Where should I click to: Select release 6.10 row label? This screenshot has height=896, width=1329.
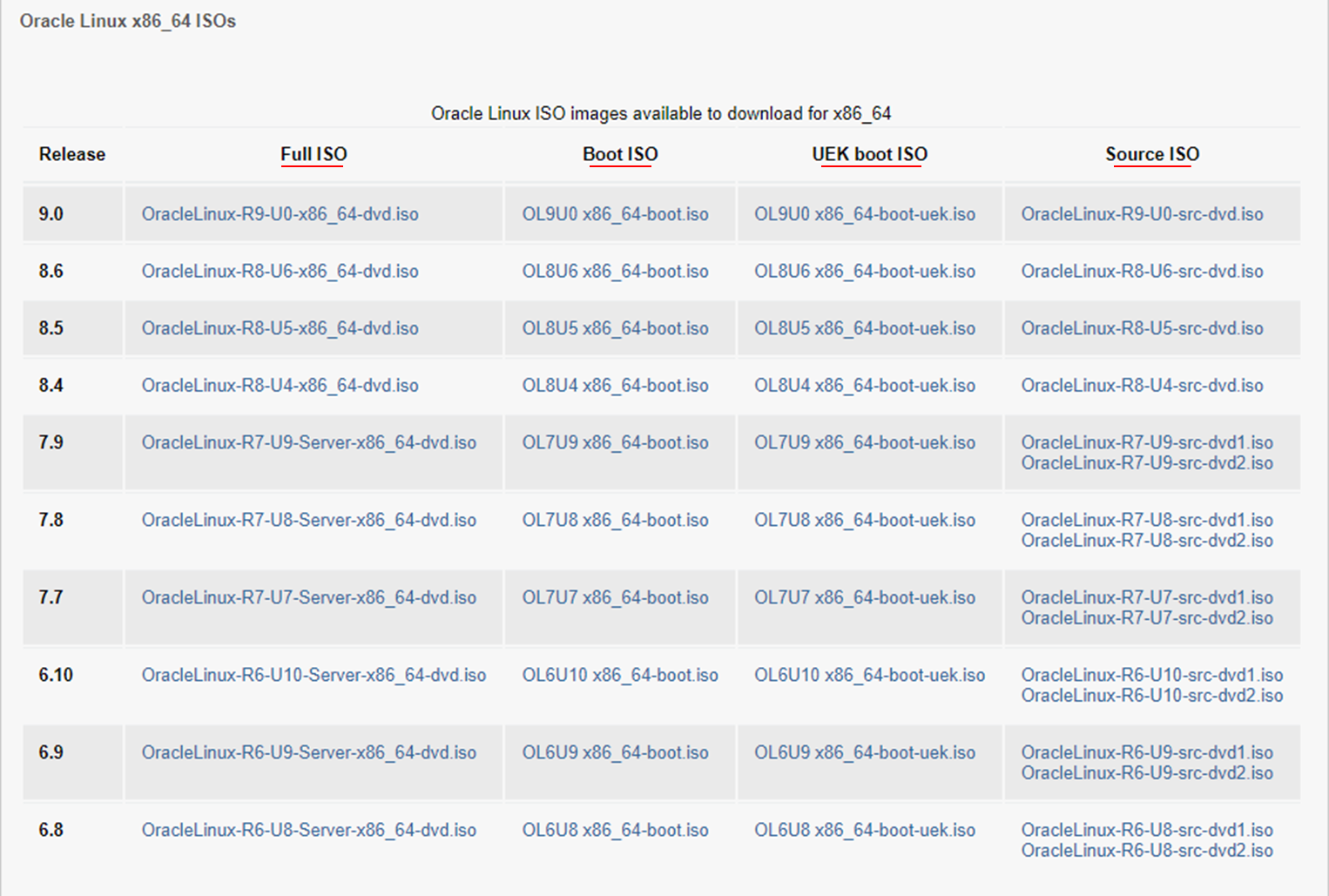[x=56, y=675]
